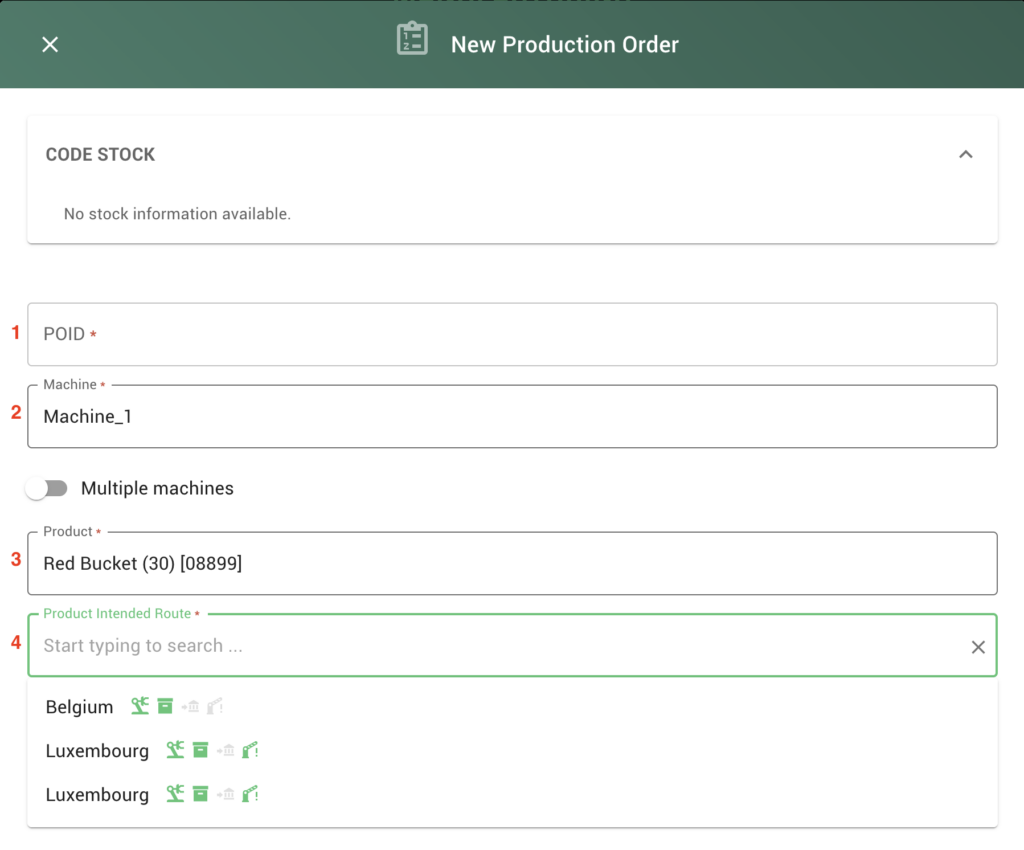
Task: Toggle the Multiple machines switch
Action: tap(47, 488)
